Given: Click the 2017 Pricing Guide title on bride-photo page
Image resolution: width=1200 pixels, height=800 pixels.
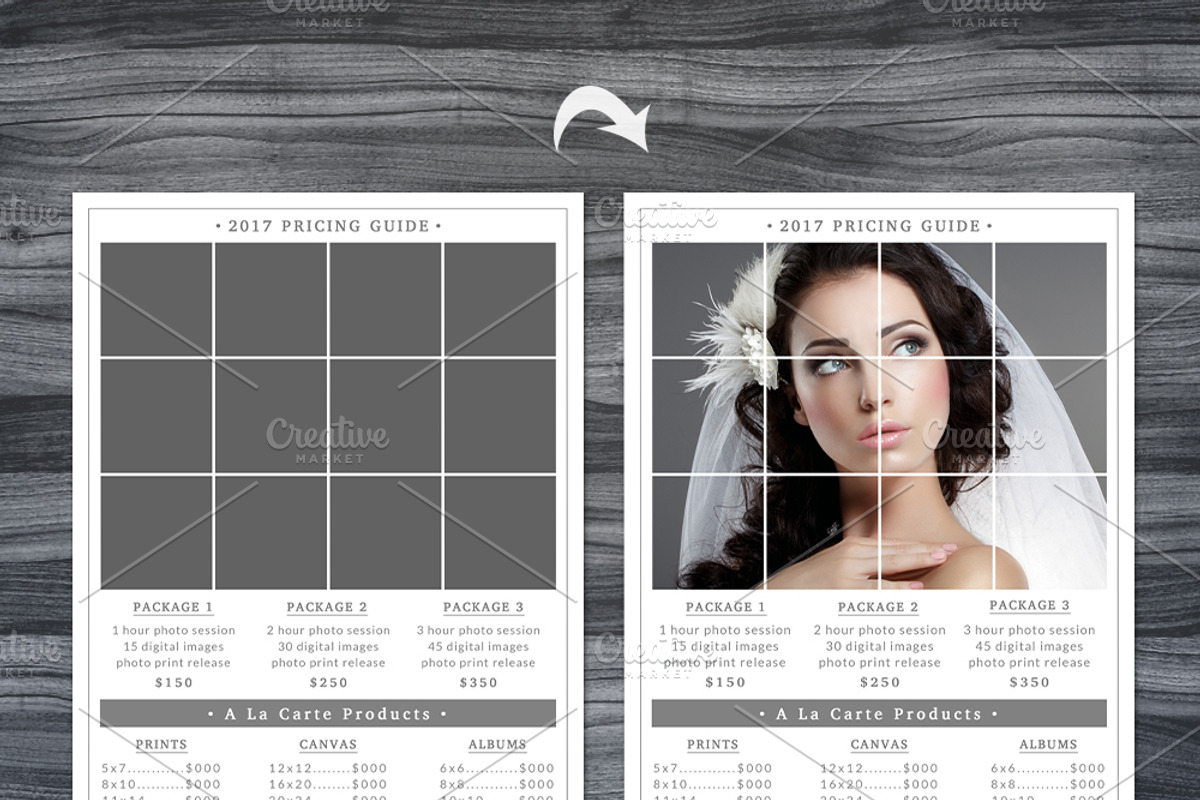Looking at the screenshot, I should point(880,226).
